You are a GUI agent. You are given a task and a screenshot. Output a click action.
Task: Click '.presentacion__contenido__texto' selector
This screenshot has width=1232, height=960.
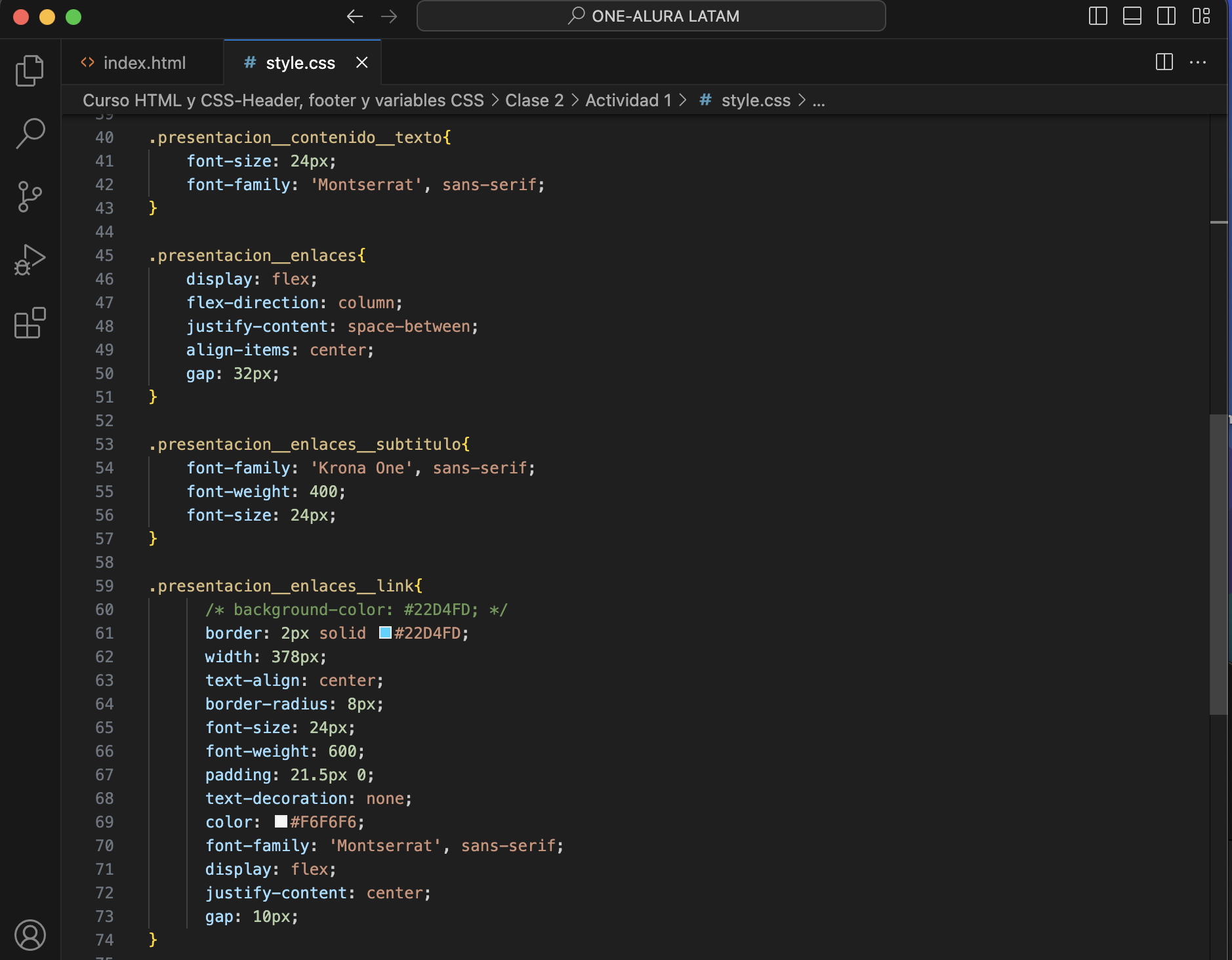tap(295, 137)
